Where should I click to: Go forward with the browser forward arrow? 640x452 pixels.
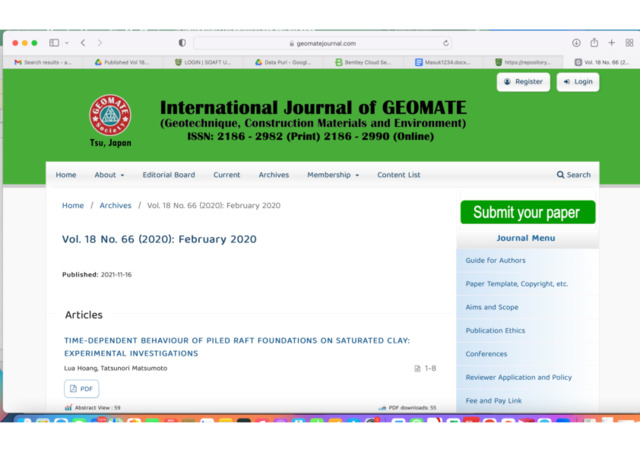click(x=100, y=42)
